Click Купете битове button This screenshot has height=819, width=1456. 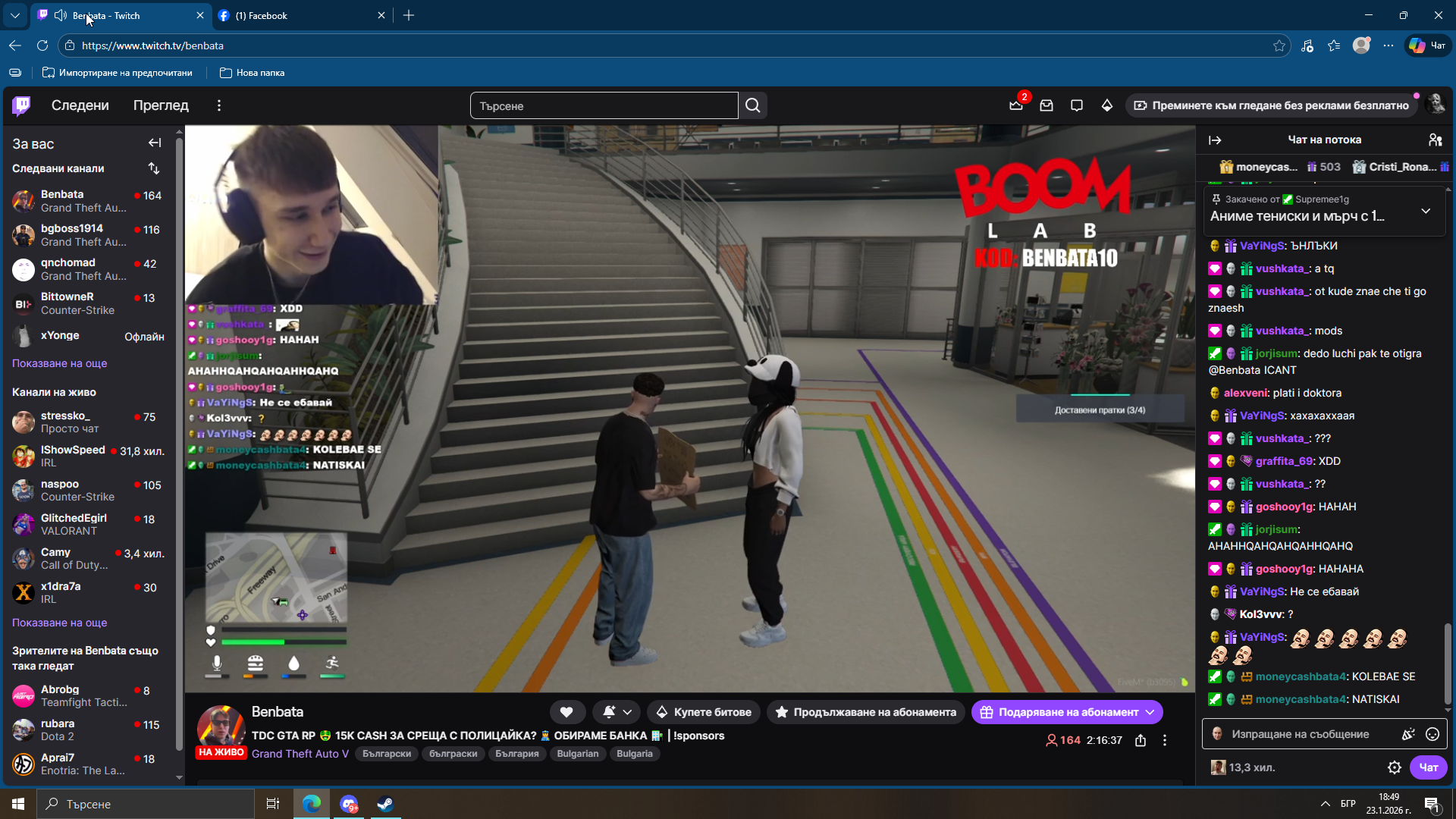coord(703,712)
